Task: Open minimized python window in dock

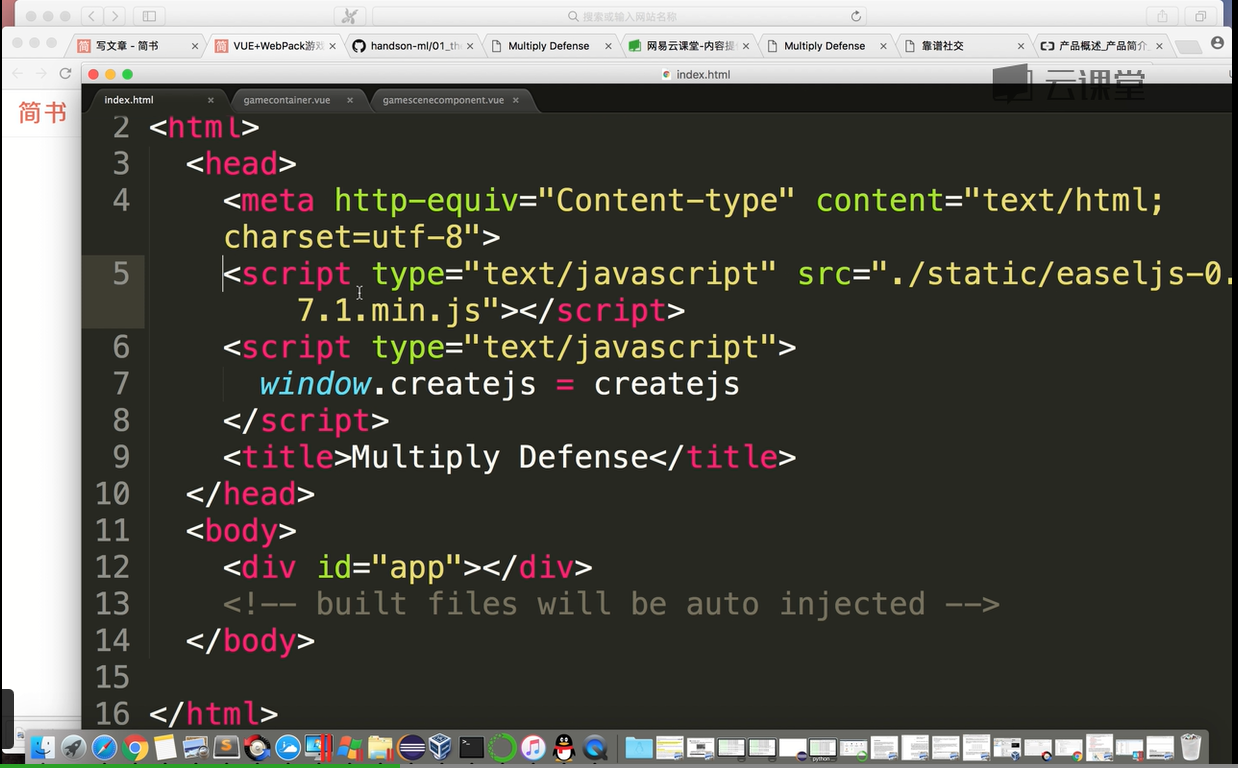Action: [x=822, y=748]
